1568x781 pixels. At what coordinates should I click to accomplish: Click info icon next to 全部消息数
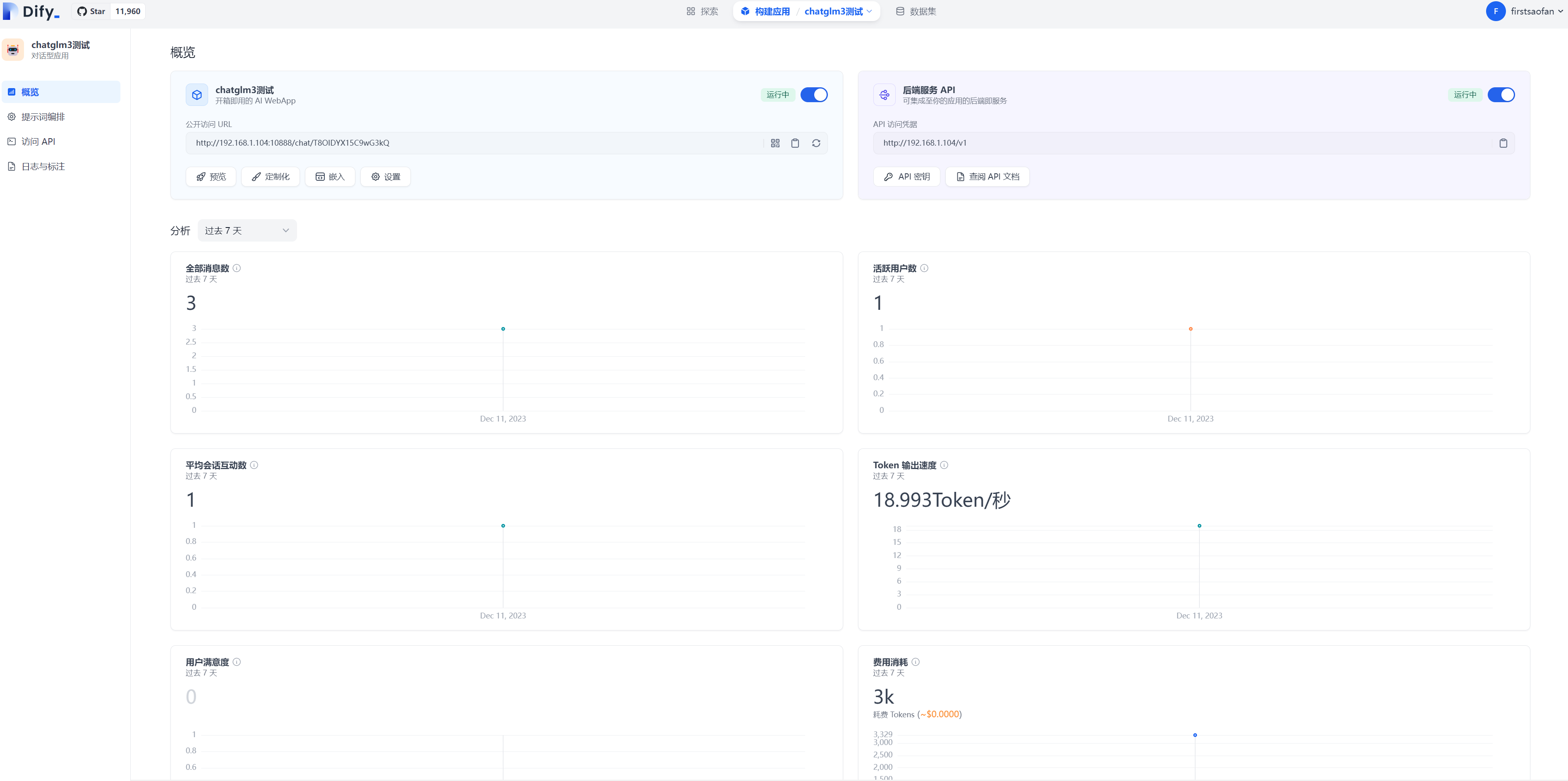click(x=237, y=268)
